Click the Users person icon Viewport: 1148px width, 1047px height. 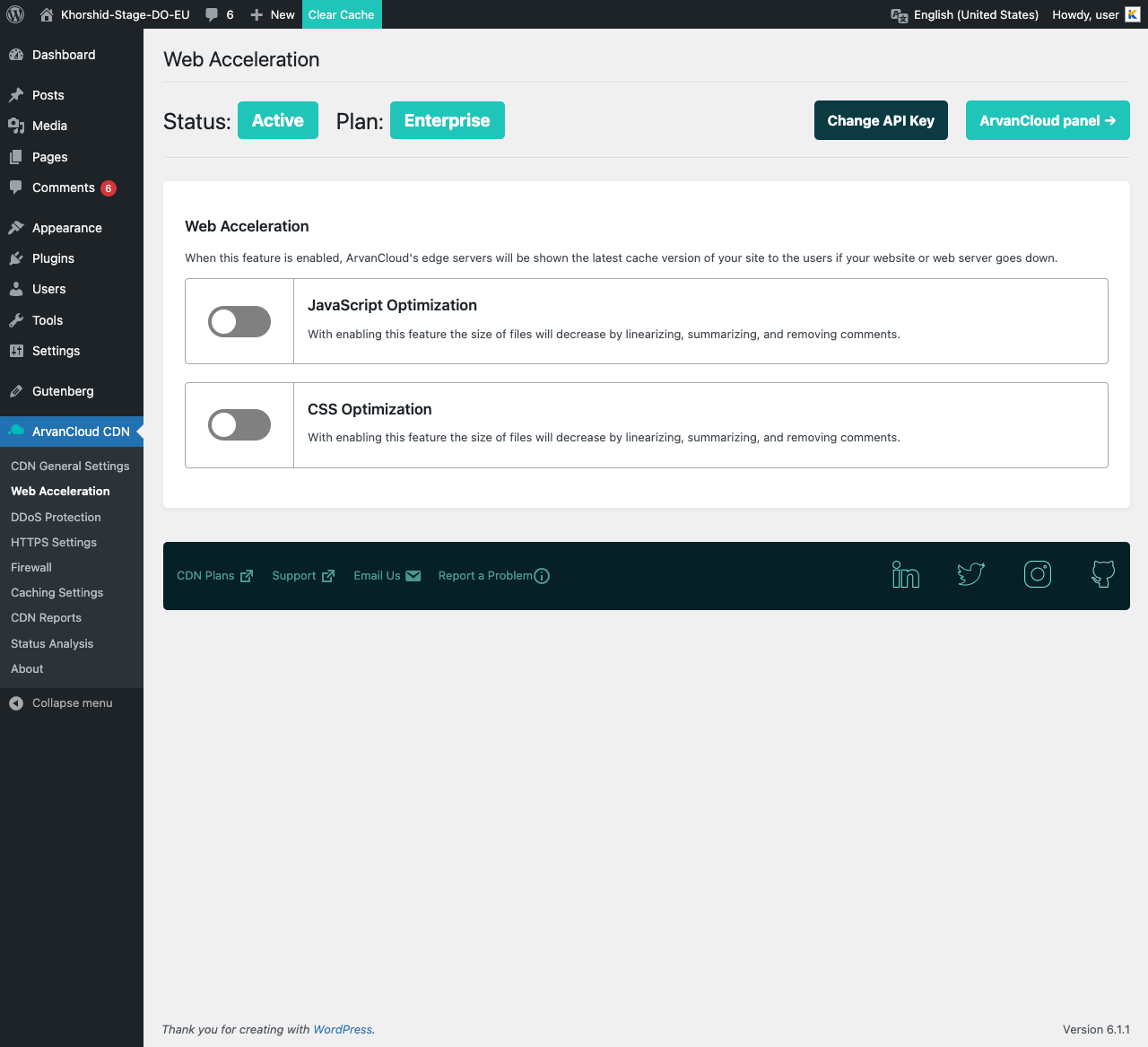coord(16,289)
